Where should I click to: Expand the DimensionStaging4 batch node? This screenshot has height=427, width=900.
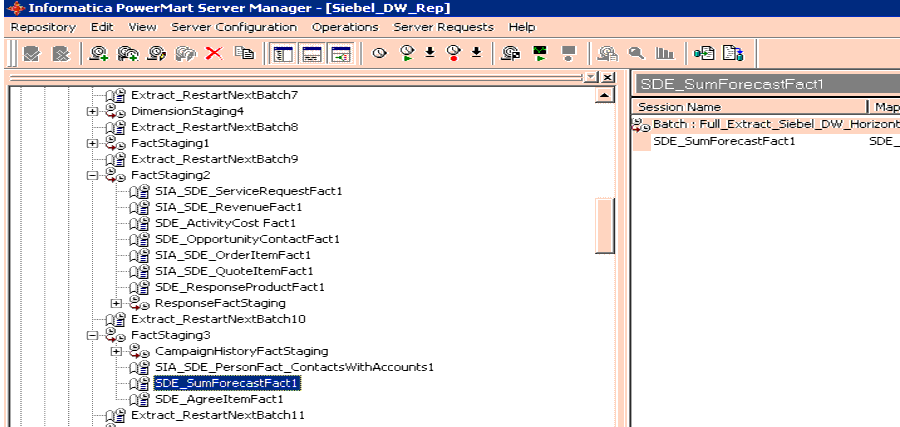point(92,111)
